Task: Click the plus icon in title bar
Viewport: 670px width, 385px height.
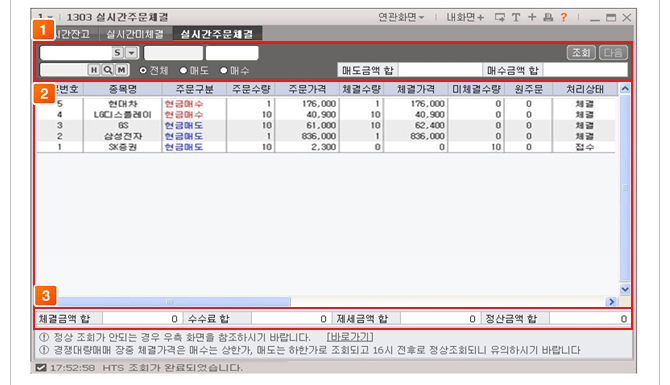Action: (x=532, y=17)
